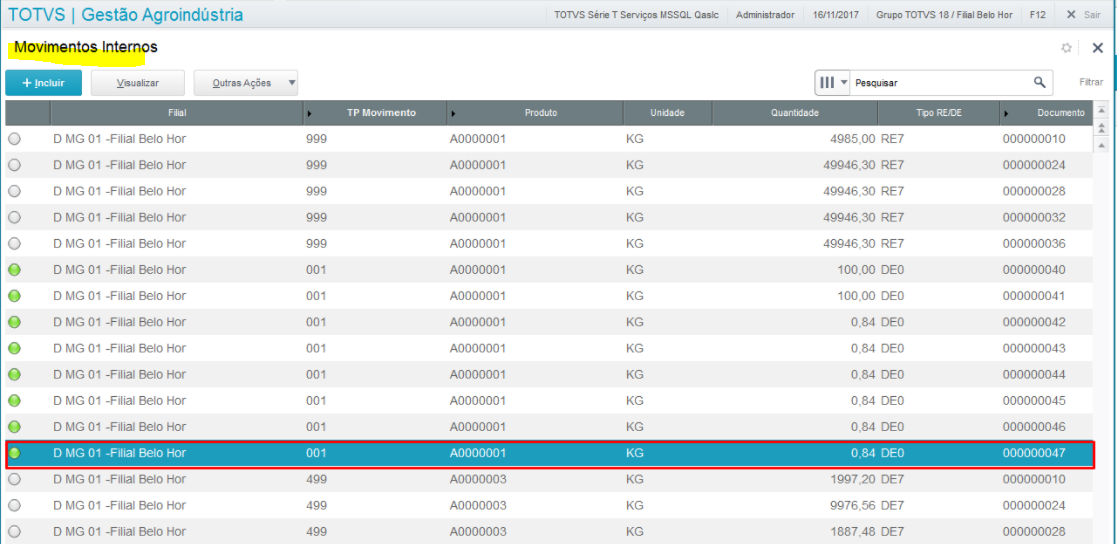This screenshot has width=1117, height=544.
Task: Click the Movimentos Internos title
Action: pyautogui.click(x=85, y=47)
